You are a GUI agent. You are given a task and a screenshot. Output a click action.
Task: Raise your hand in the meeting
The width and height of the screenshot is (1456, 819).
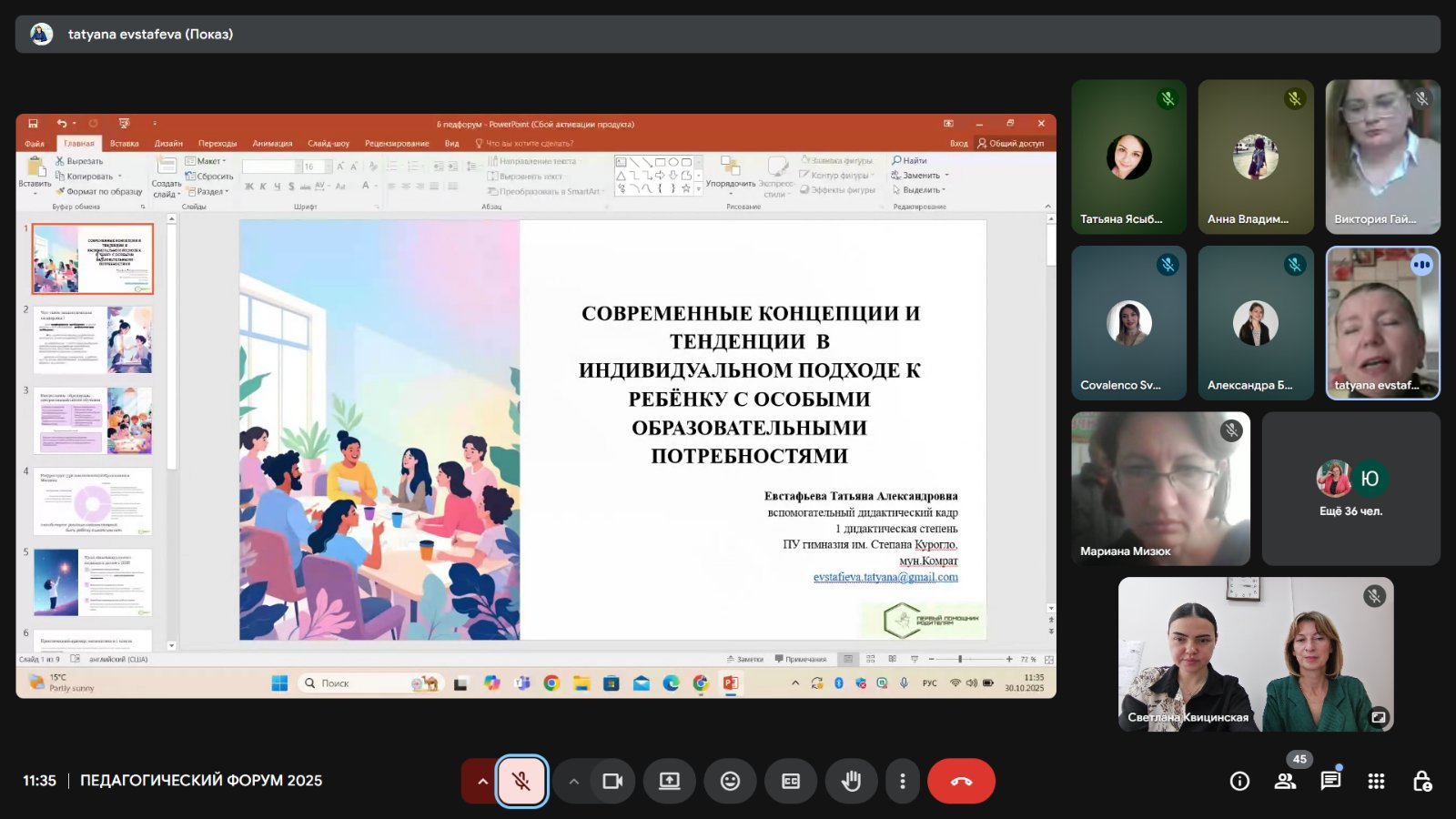851,781
